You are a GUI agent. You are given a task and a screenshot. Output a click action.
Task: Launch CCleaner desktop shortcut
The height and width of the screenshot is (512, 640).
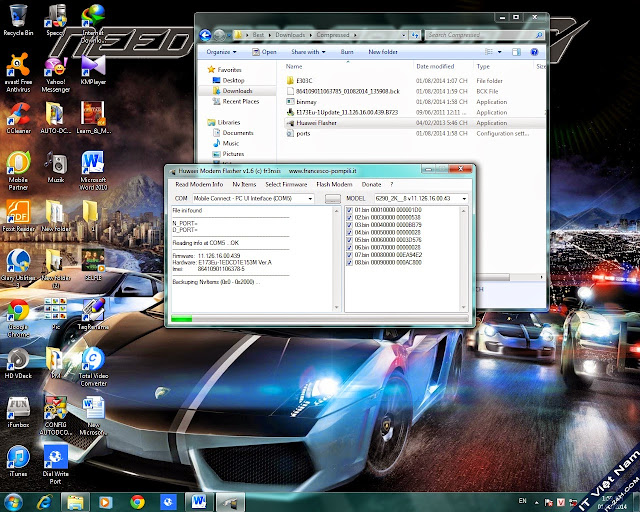point(18,118)
